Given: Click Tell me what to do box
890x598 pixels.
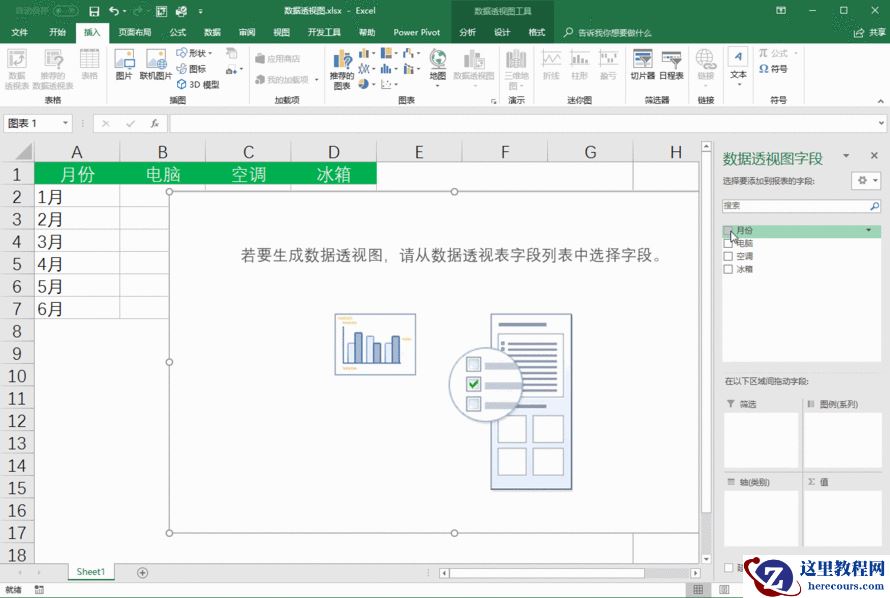Looking at the screenshot, I should point(607,32).
